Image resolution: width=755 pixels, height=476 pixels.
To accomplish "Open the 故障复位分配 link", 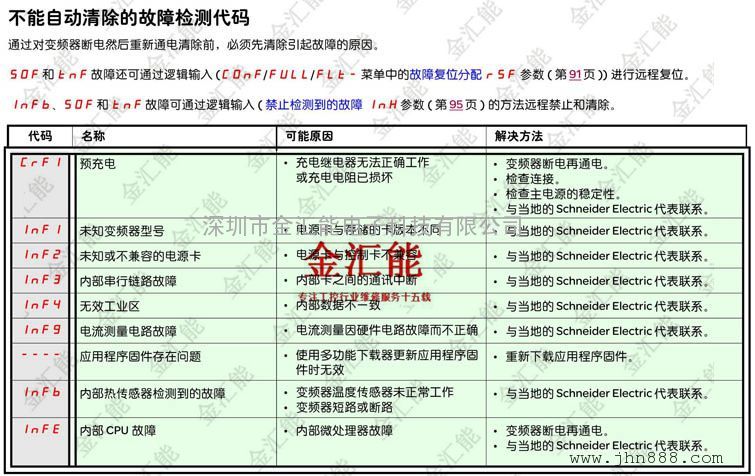I will click(x=445, y=75).
